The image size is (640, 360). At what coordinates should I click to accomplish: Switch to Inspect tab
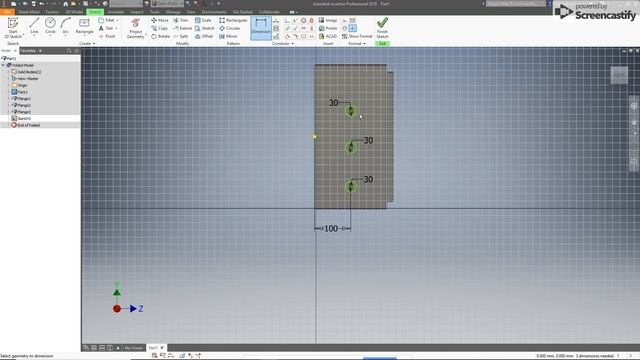click(137, 12)
